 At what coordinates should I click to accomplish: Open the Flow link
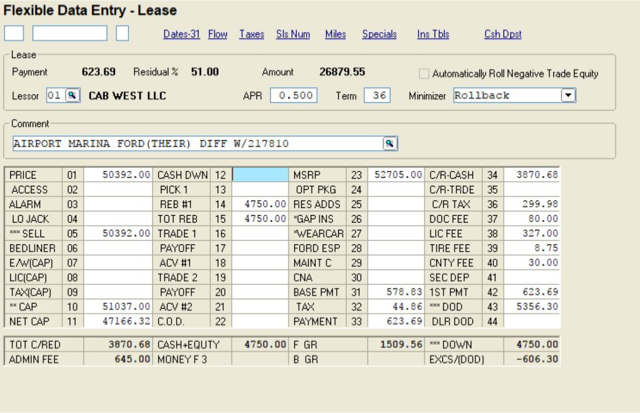[x=218, y=34]
